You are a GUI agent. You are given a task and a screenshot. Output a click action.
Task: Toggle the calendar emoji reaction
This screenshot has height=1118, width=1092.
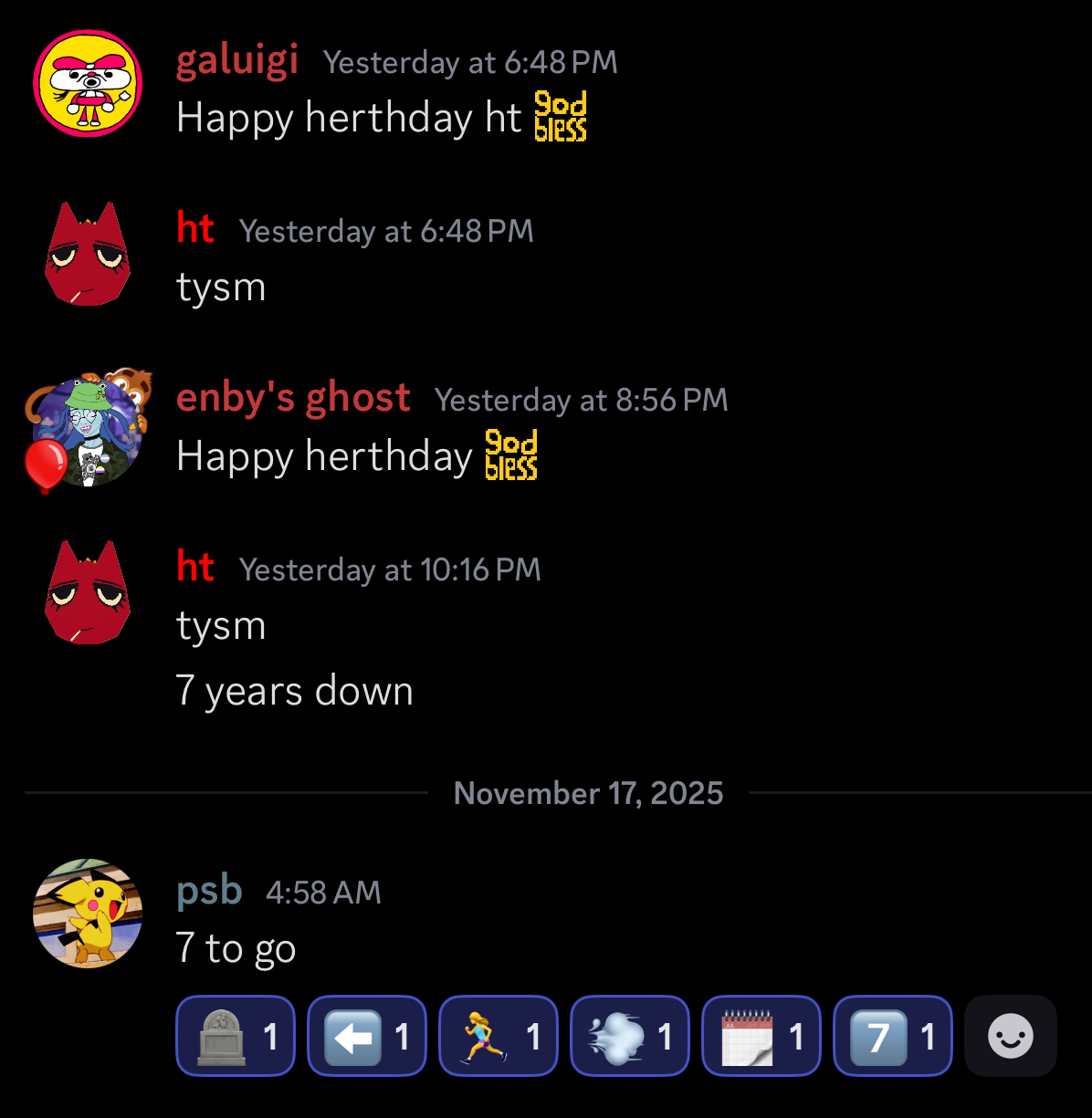(x=761, y=1036)
